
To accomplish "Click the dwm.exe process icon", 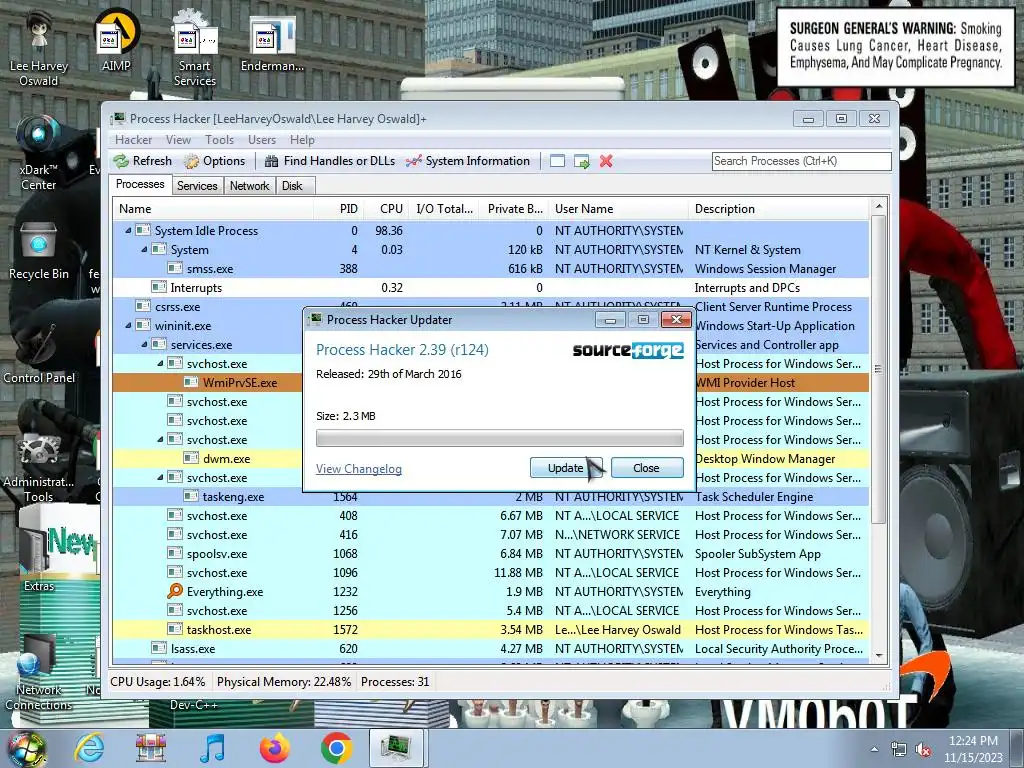I will pyautogui.click(x=191, y=458).
